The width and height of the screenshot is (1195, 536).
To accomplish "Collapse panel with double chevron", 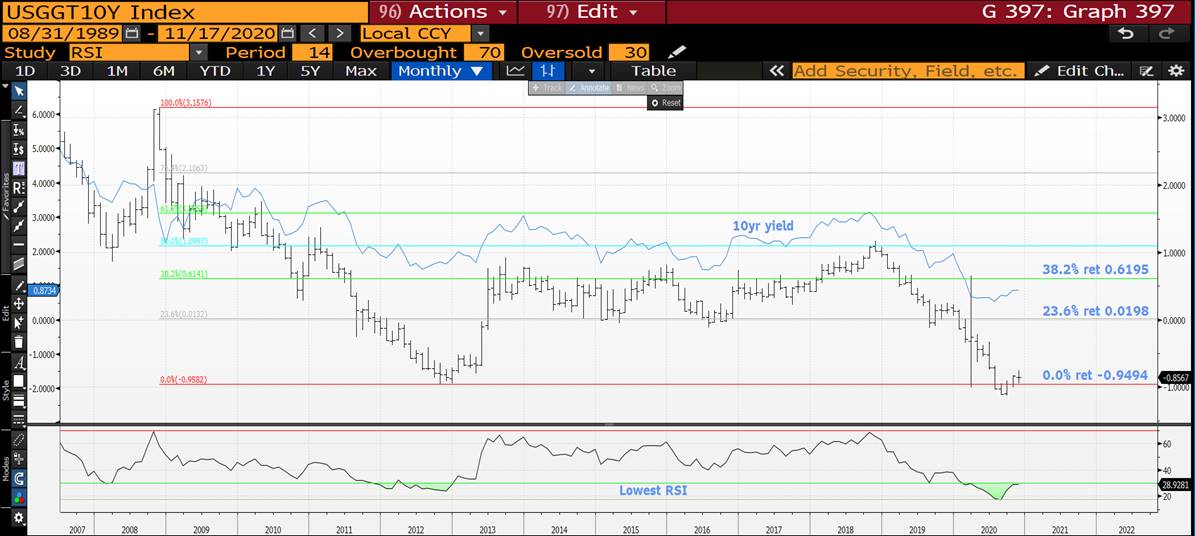I will tap(777, 71).
